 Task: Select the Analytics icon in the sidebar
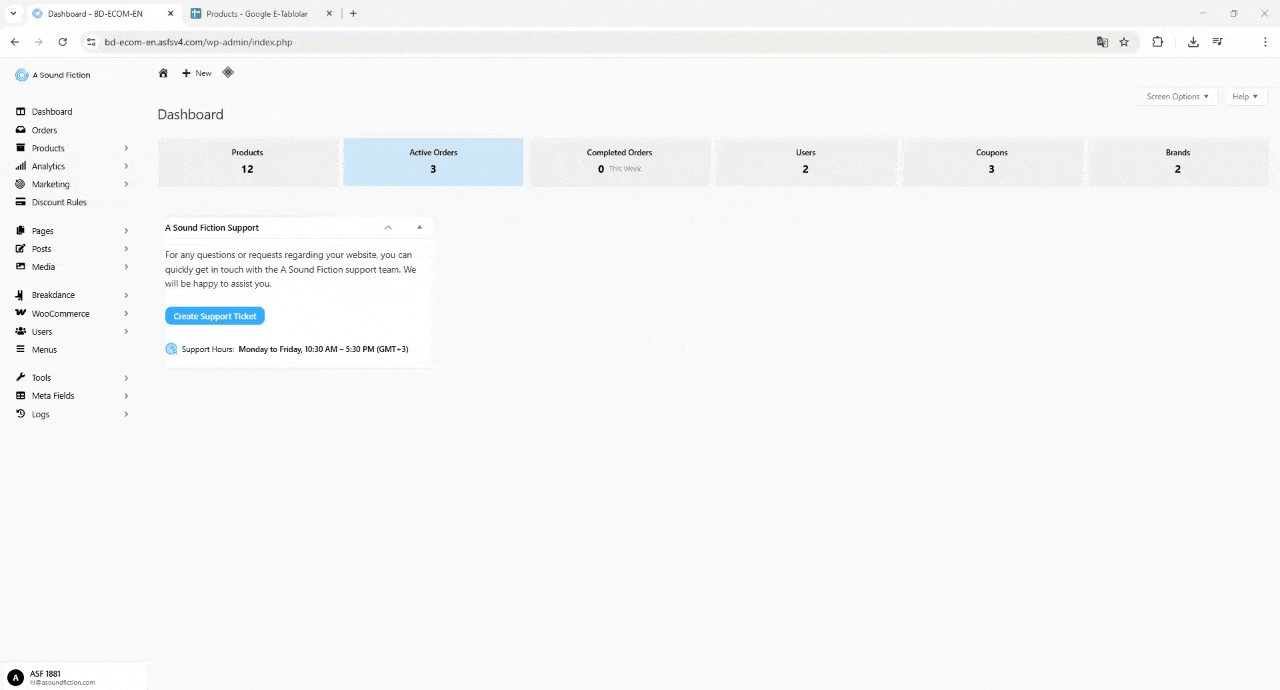click(20, 166)
